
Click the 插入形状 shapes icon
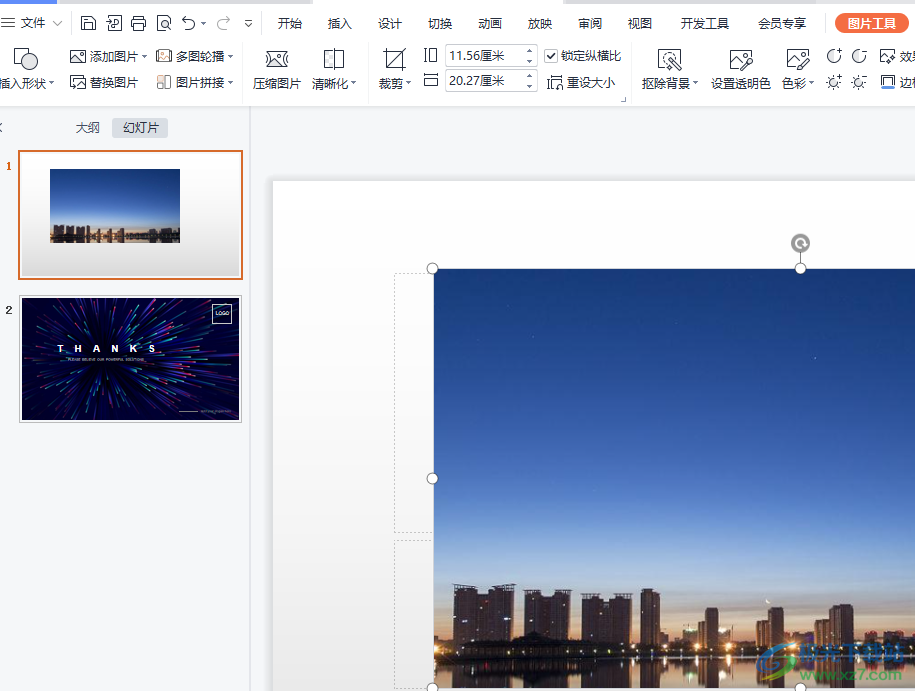(x=25, y=59)
